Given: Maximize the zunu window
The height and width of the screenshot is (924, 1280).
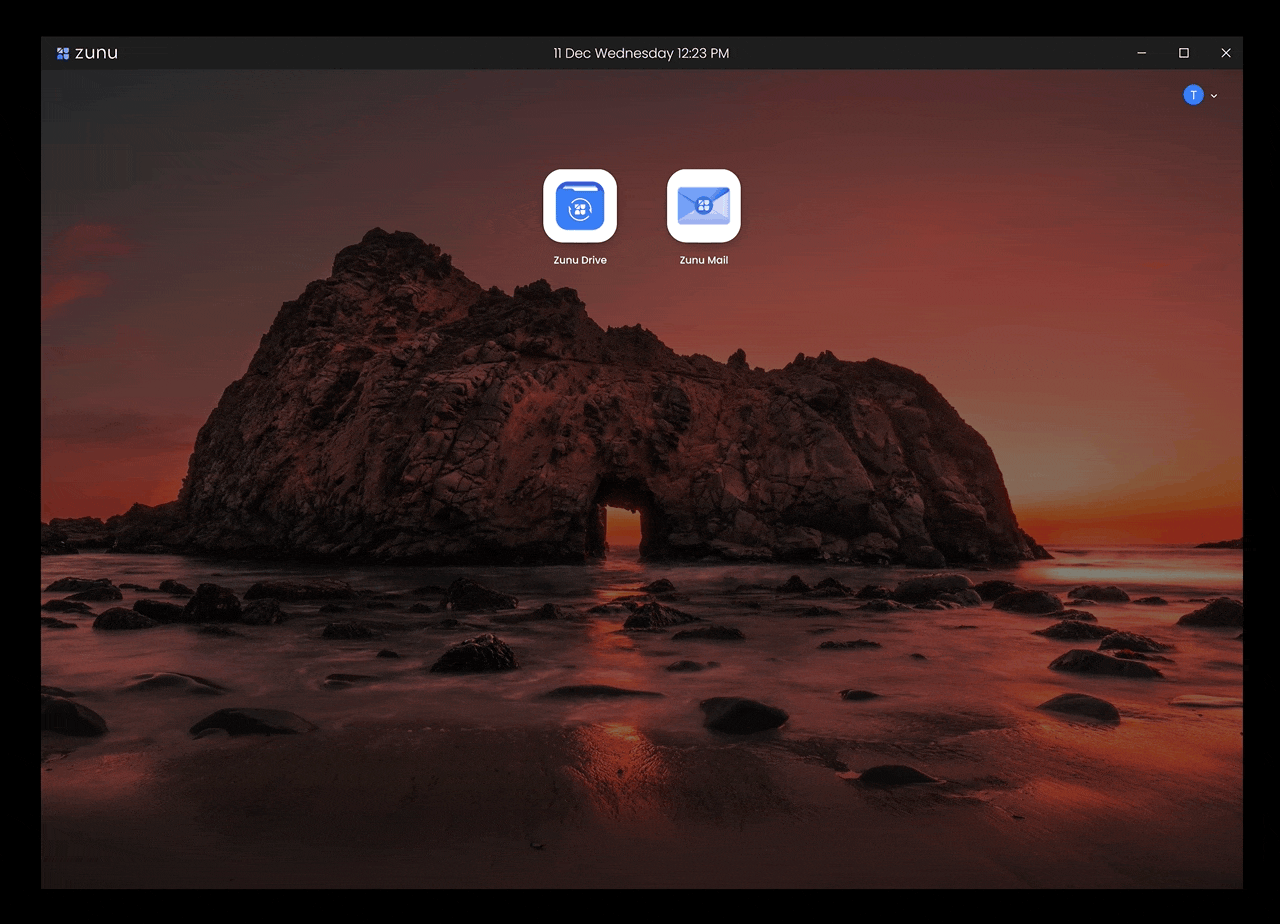Looking at the screenshot, I should [1183, 53].
